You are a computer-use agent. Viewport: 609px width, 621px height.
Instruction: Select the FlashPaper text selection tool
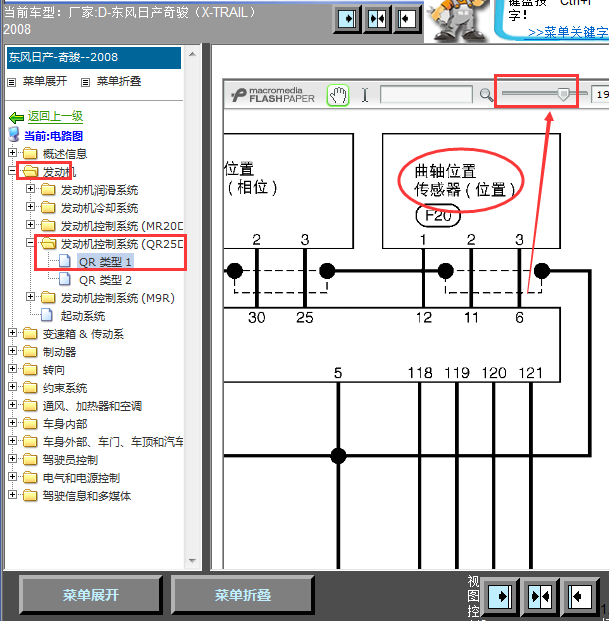[x=365, y=95]
